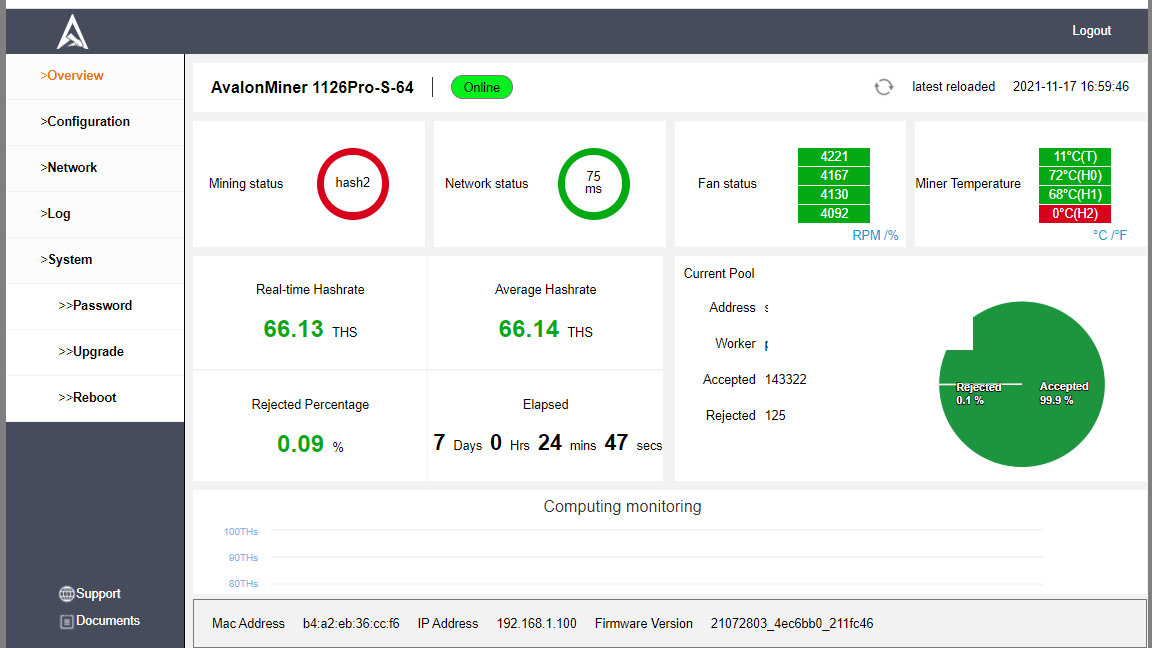Click the 80THs chart axis label
This screenshot has height=648, width=1152.
pos(243,584)
